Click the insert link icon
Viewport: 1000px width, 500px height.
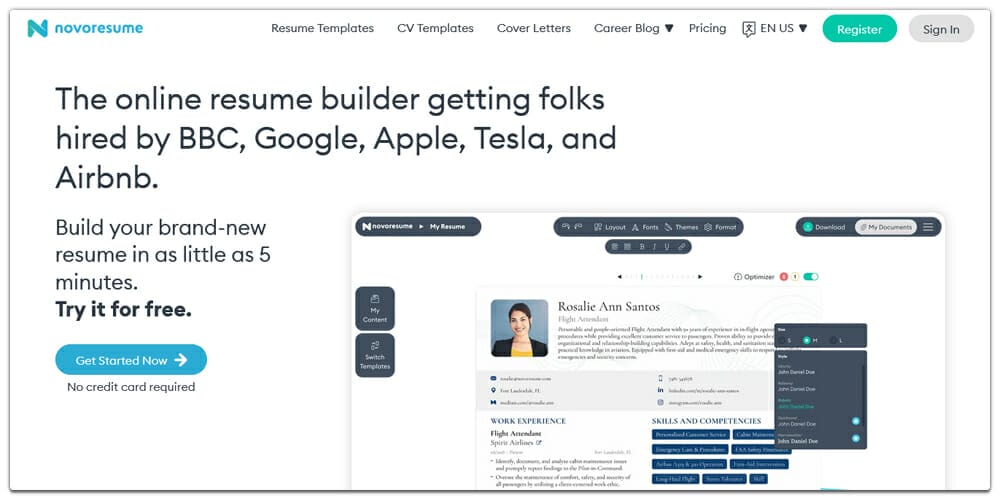[x=682, y=246]
